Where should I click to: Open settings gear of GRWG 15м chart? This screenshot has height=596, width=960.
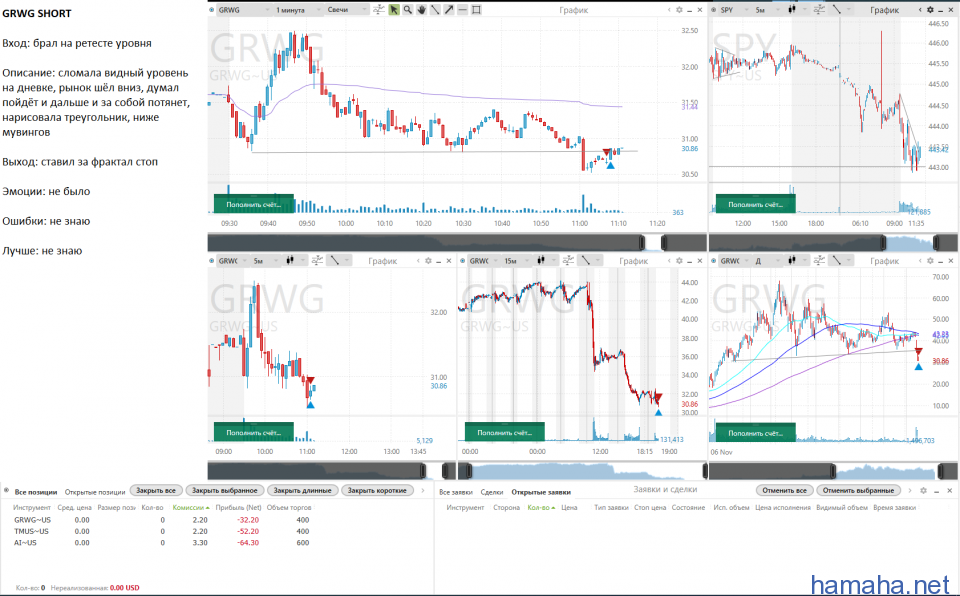click(x=679, y=261)
